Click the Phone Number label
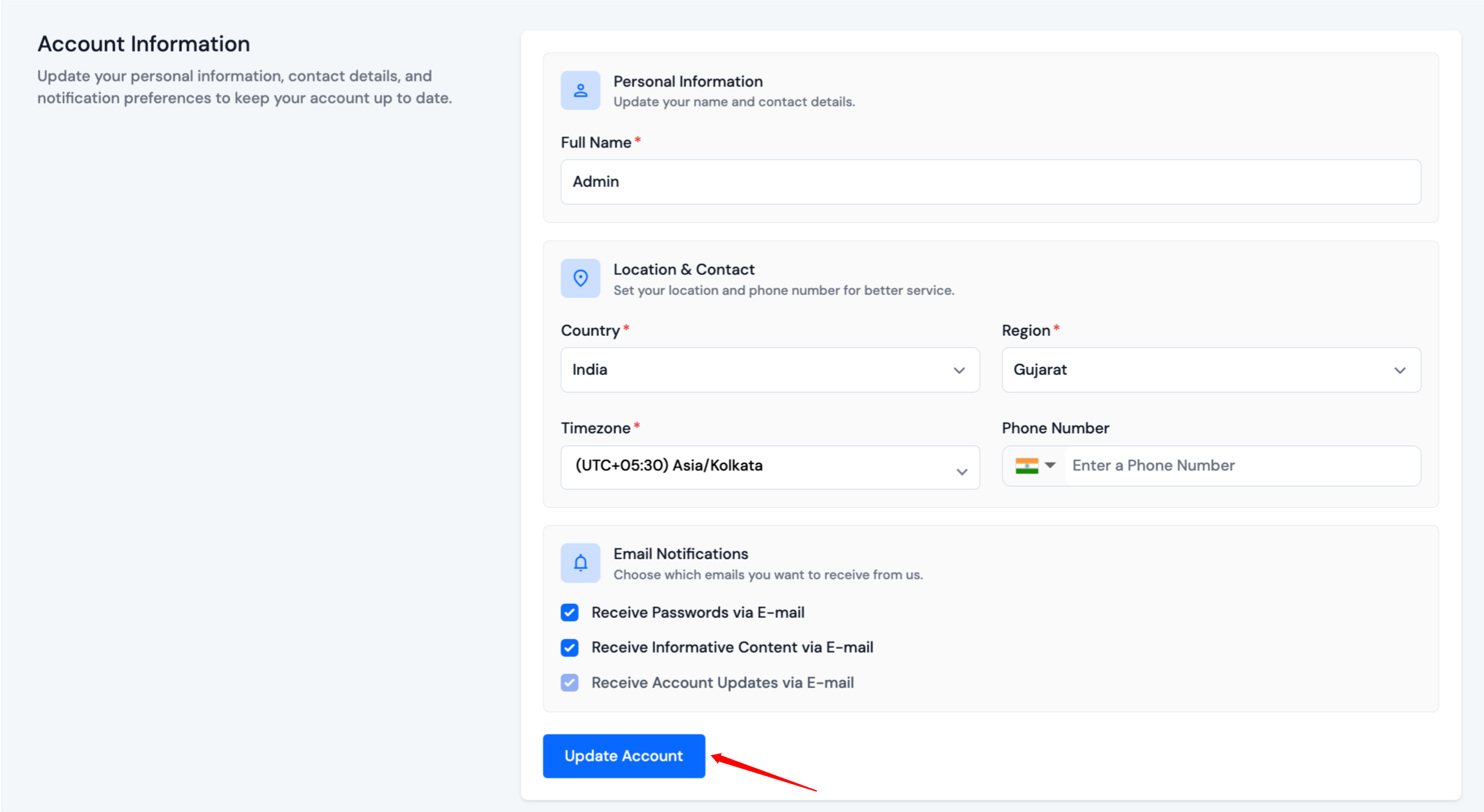The height and width of the screenshot is (812, 1484). 1055,427
